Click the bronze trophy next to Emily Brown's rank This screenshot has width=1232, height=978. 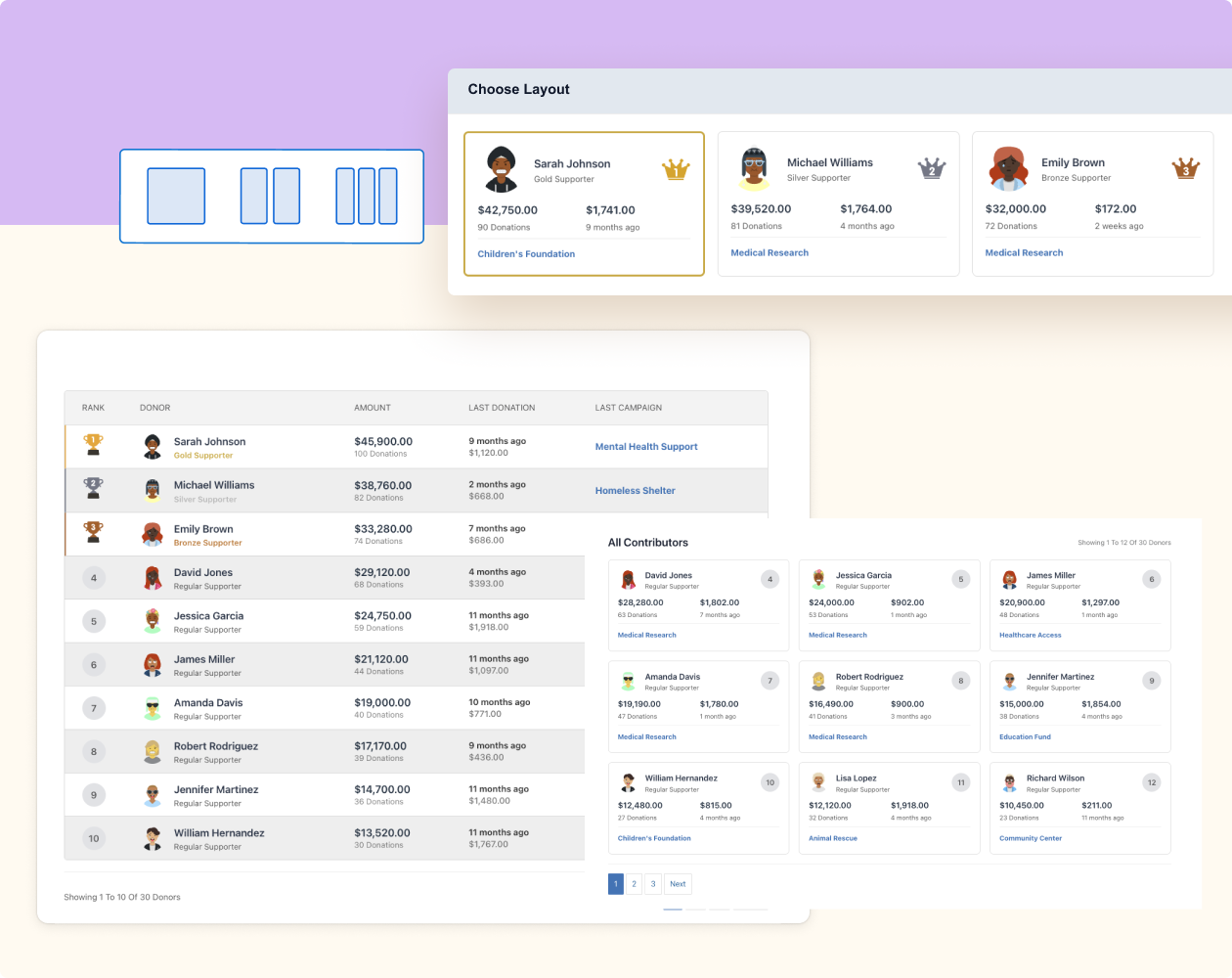(93, 534)
